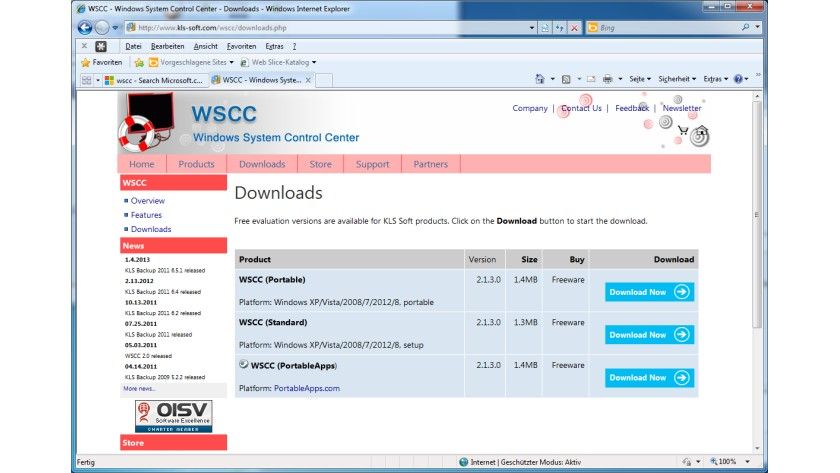This screenshot has width=840, height=473.
Task: Click the home icon beside the cart
Action: point(701,130)
